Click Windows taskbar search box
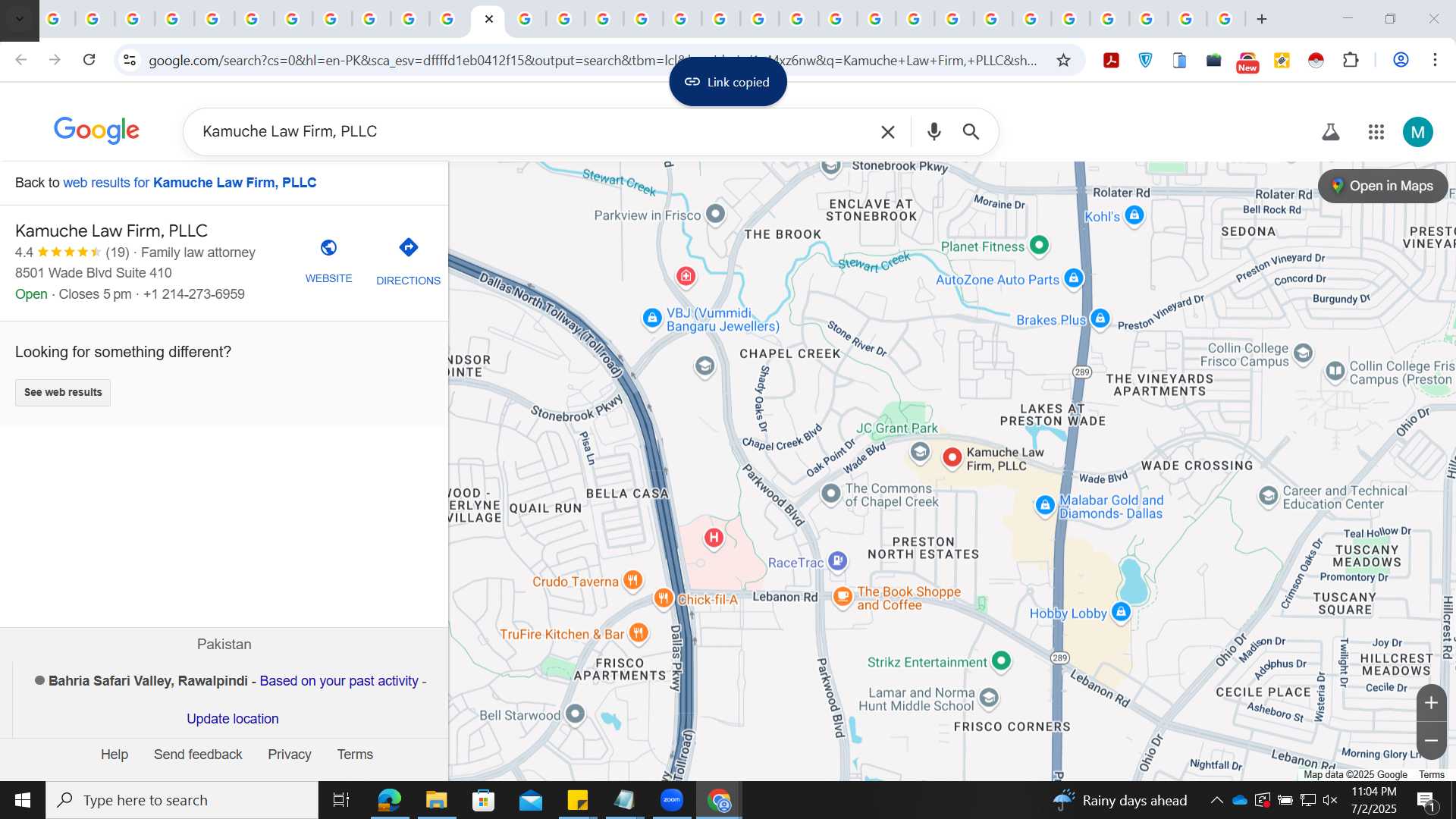Image resolution: width=1456 pixels, height=819 pixels. tap(182, 800)
